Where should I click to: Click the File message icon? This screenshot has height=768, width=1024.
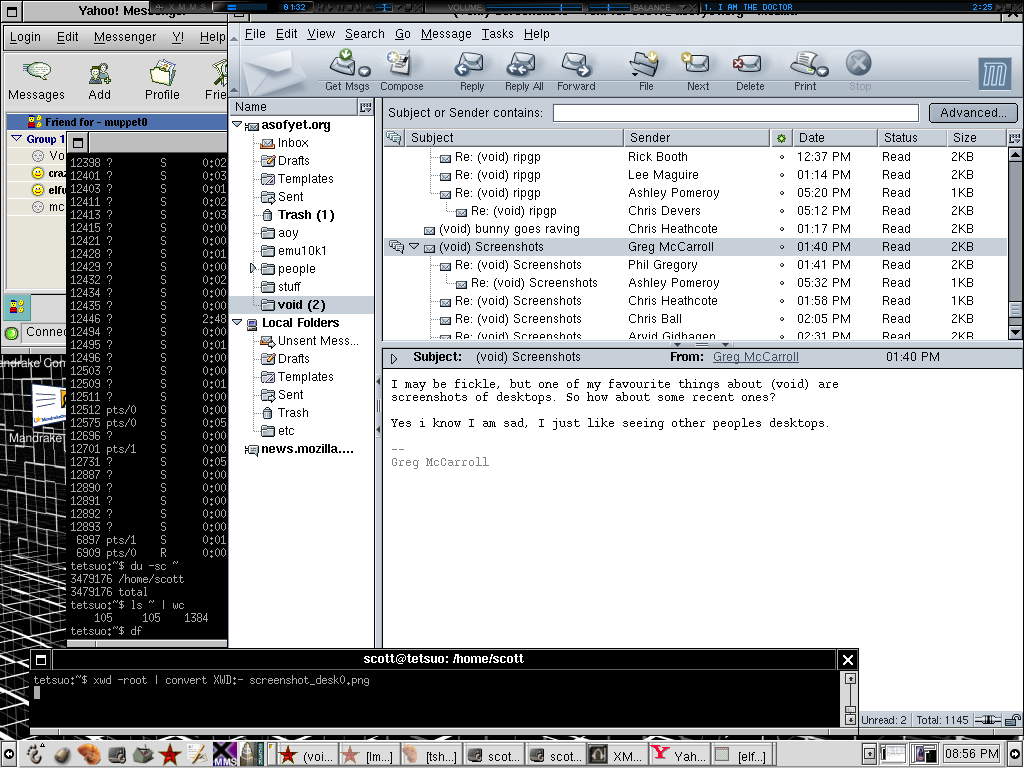pyautogui.click(x=645, y=64)
